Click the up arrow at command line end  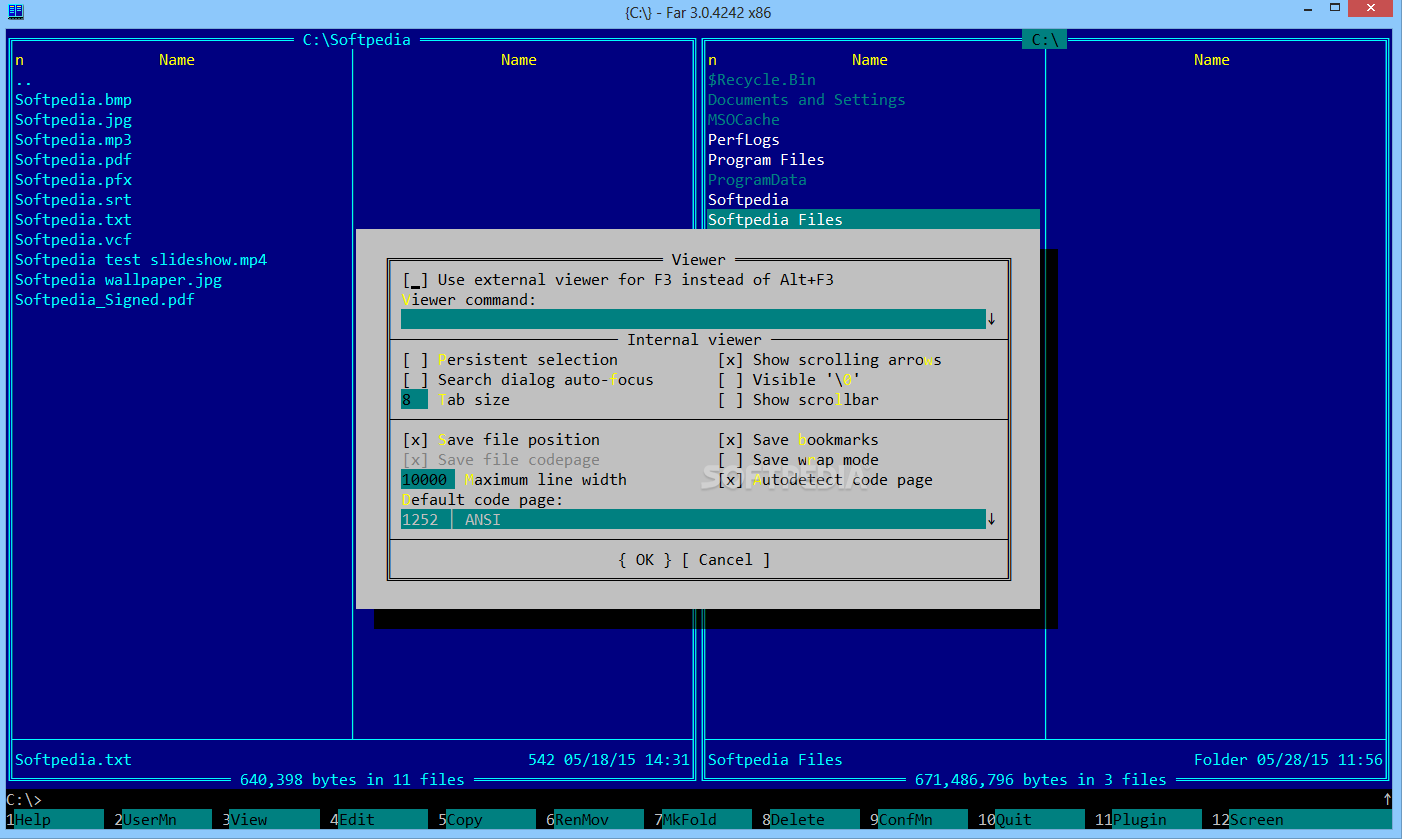coord(1387,799)
